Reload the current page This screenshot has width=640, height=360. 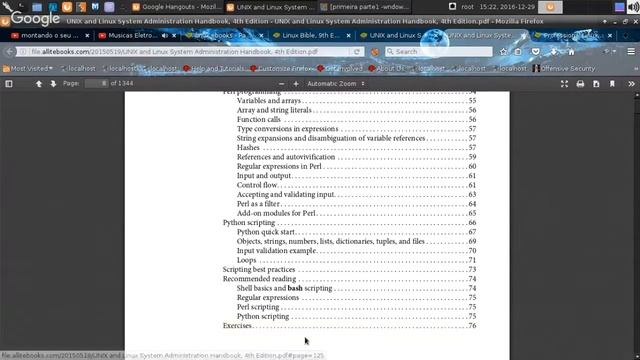(357, 52)
